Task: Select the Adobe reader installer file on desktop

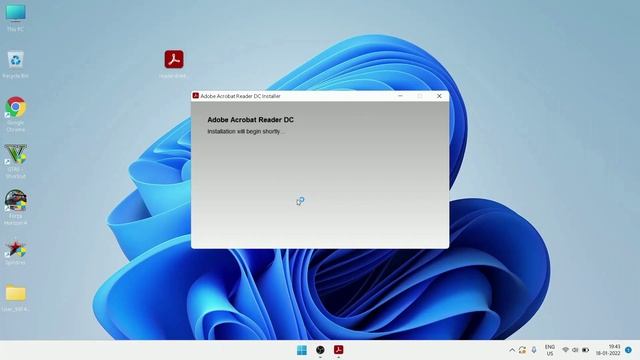Action: 174,64
